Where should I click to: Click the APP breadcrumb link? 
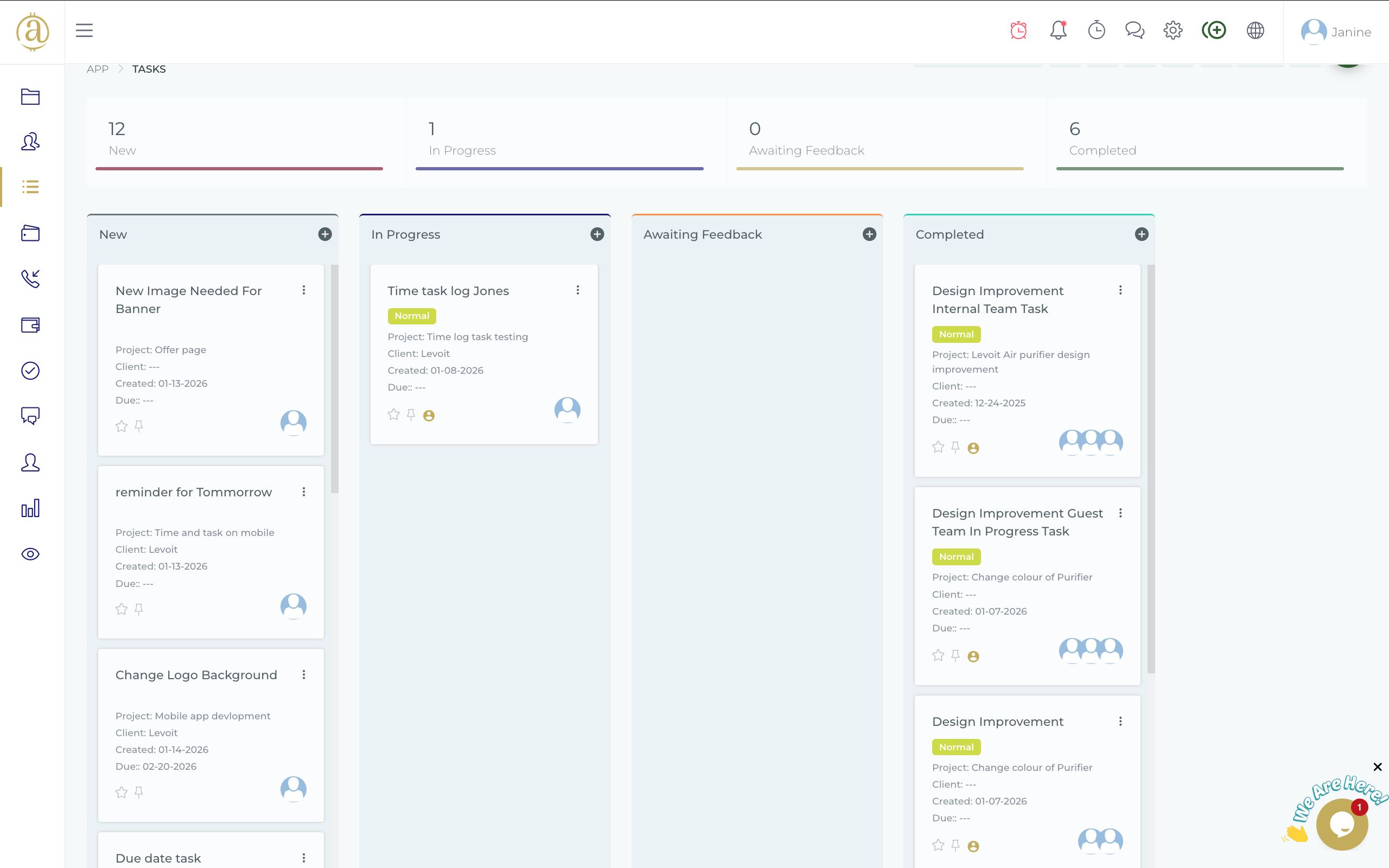tap(98, 69)
